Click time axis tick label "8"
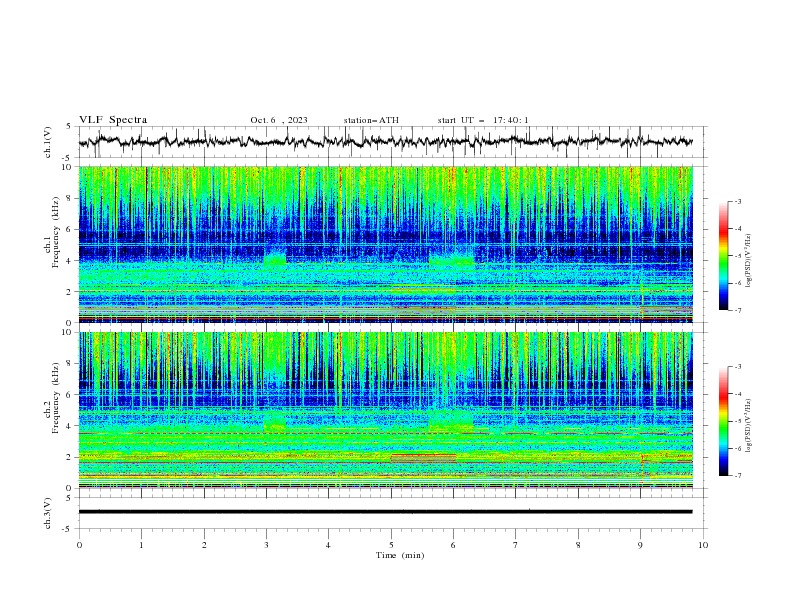The image size is (792, 612). pyautogui.click(x=578, y=545)
